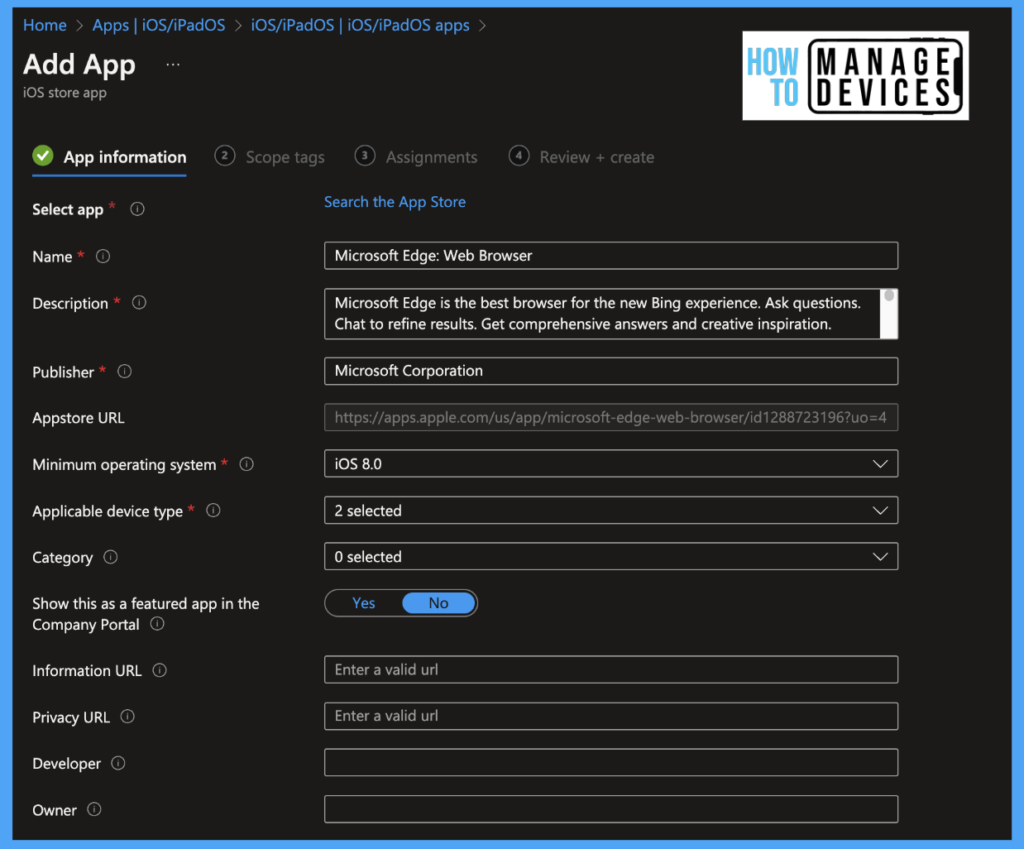The height and width of the screenshot is (849, 1024).
Task: Switch to the Assignments step
Action: pyautogui.click(x=416, y=157)
